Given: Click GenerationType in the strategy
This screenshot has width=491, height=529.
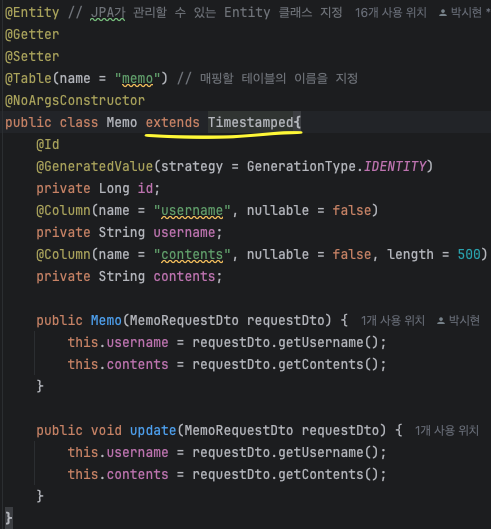Looking at the screenshot, I should pyautogui.click(x=301, y=166).
